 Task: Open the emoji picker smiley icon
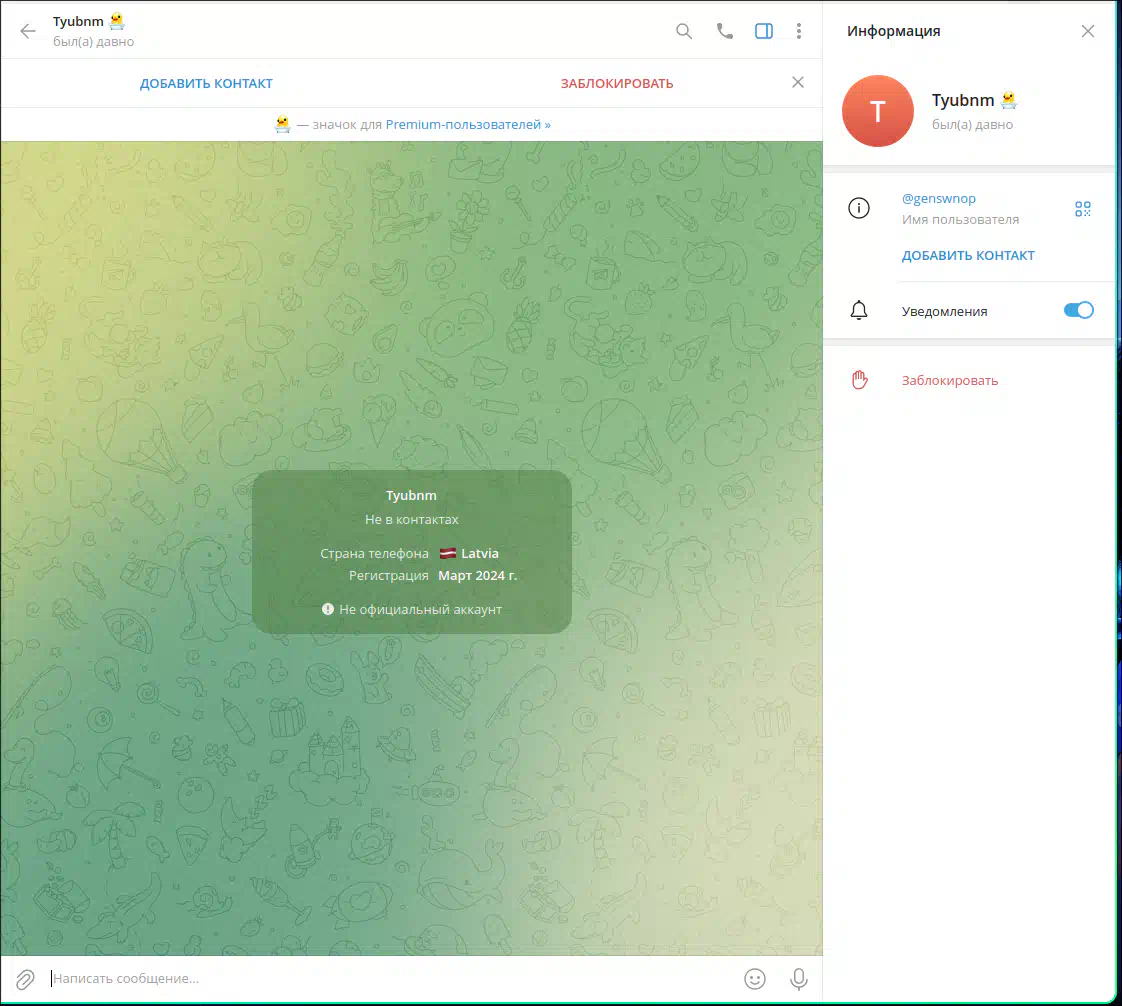755,979
